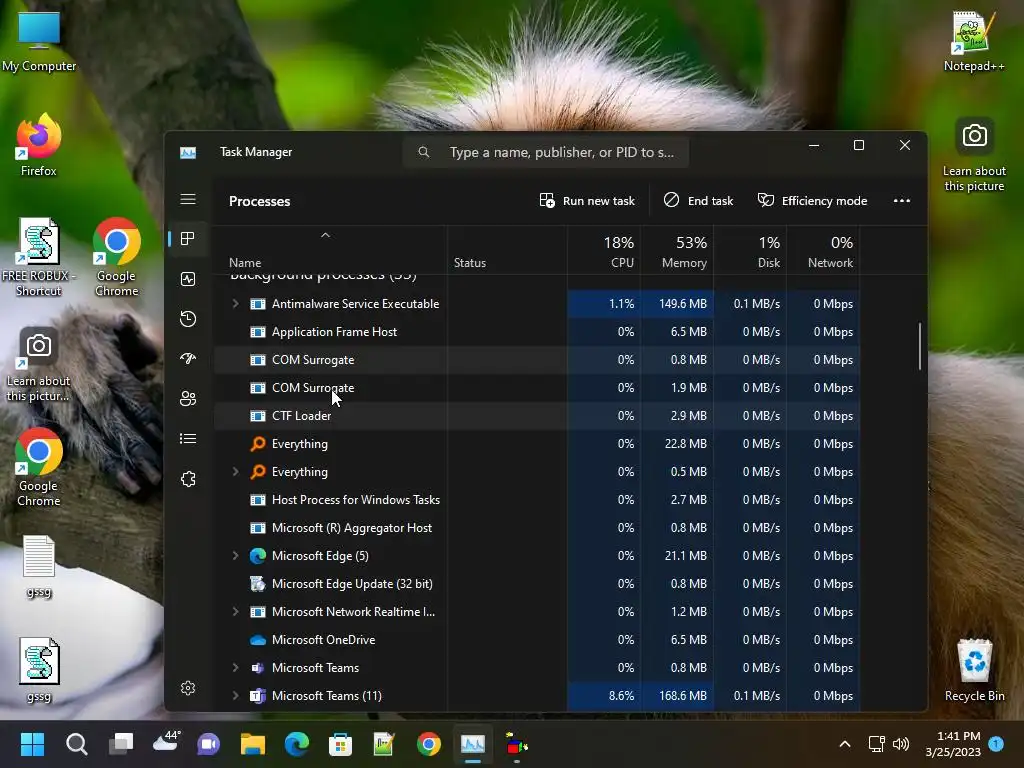Click Run new task button
The height and width of the screenshot is (768, 1024).
[587, 200]
